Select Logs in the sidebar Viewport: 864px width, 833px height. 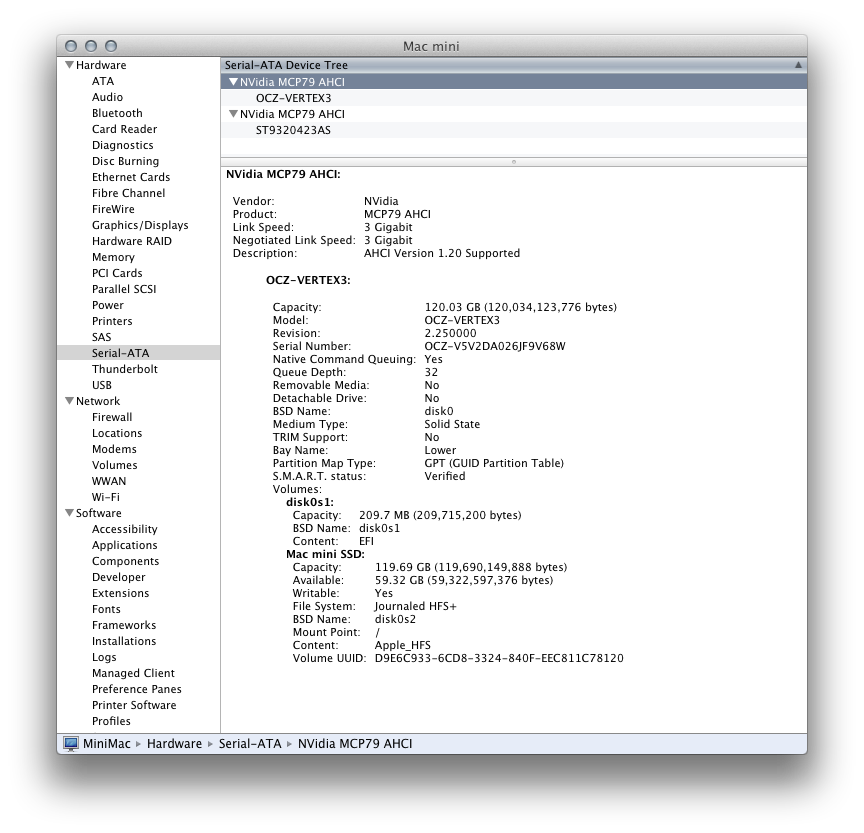pyautogui.click(x=104, y=657)
